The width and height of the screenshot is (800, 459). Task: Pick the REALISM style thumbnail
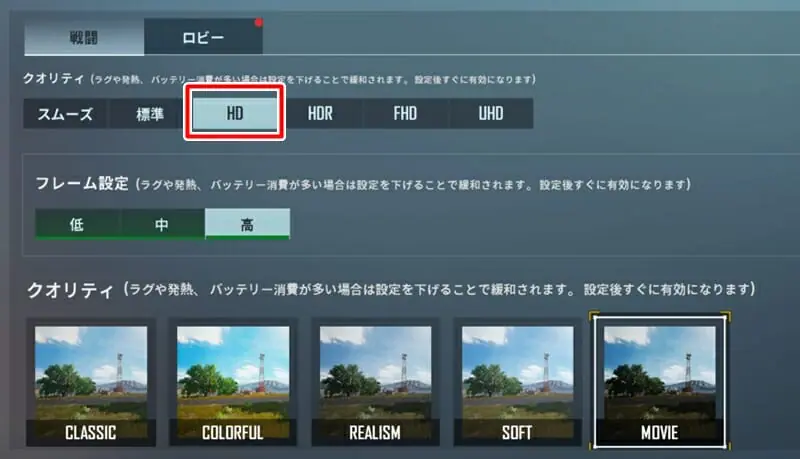(x=375, y=382)
